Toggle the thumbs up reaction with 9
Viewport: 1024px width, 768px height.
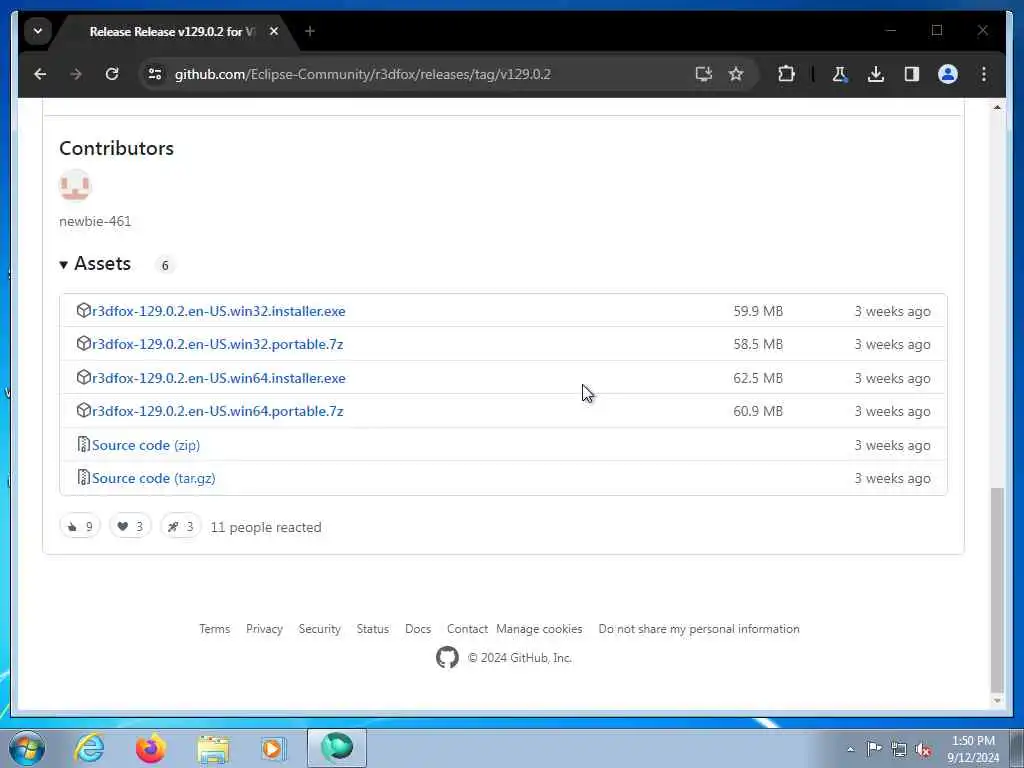point(80,526)
